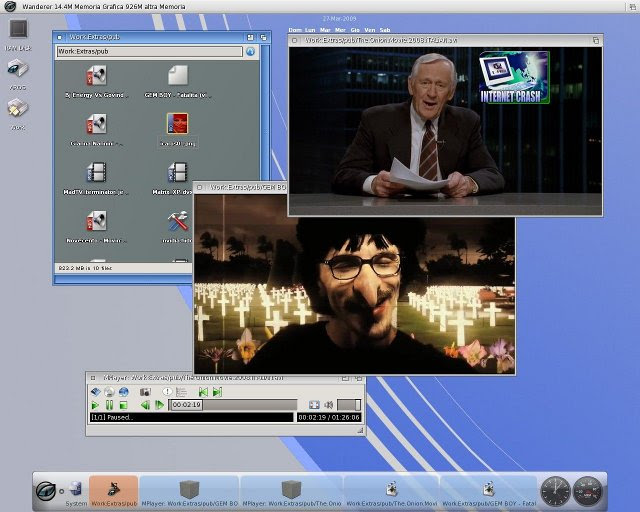640x512 pixels.
Task: Skip to previous track in MPlayer
Action: point(203,392)
